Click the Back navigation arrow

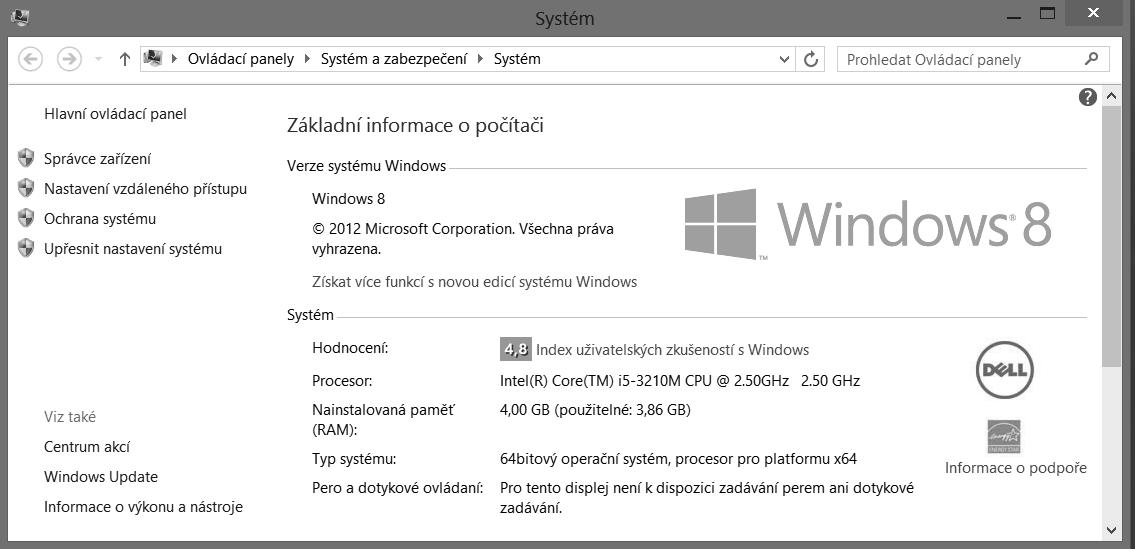coord(30,59)
